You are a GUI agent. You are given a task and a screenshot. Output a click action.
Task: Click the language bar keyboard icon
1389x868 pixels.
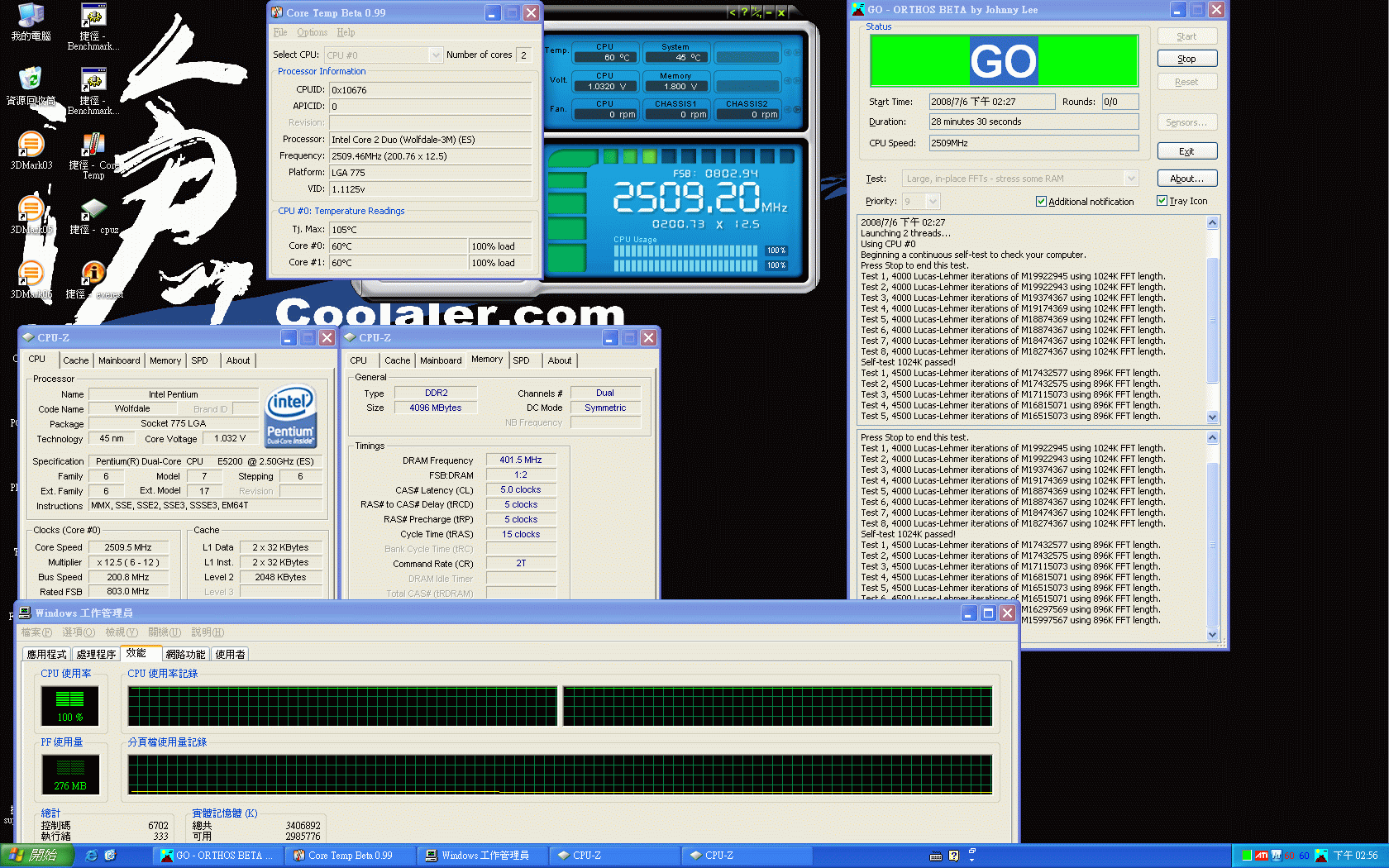click(936, 856)
